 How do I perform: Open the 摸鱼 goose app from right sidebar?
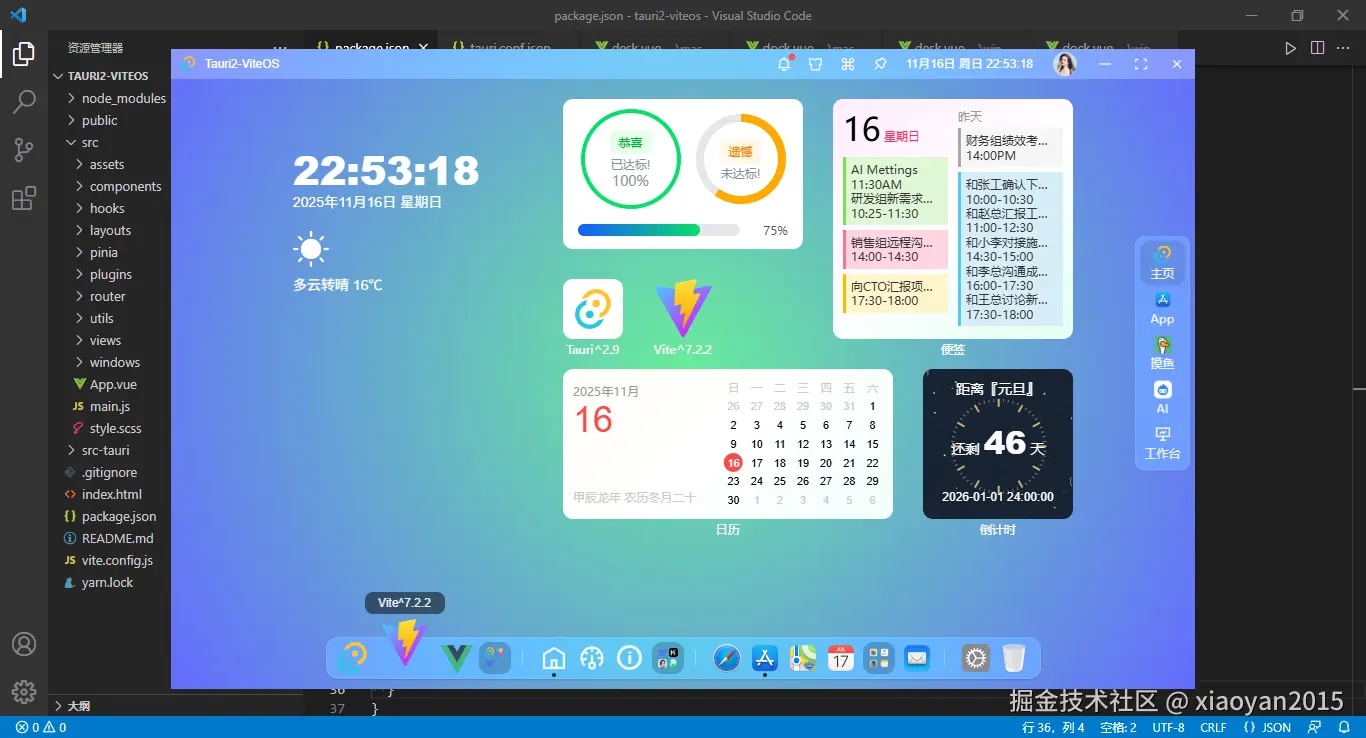coord(1161,352)
